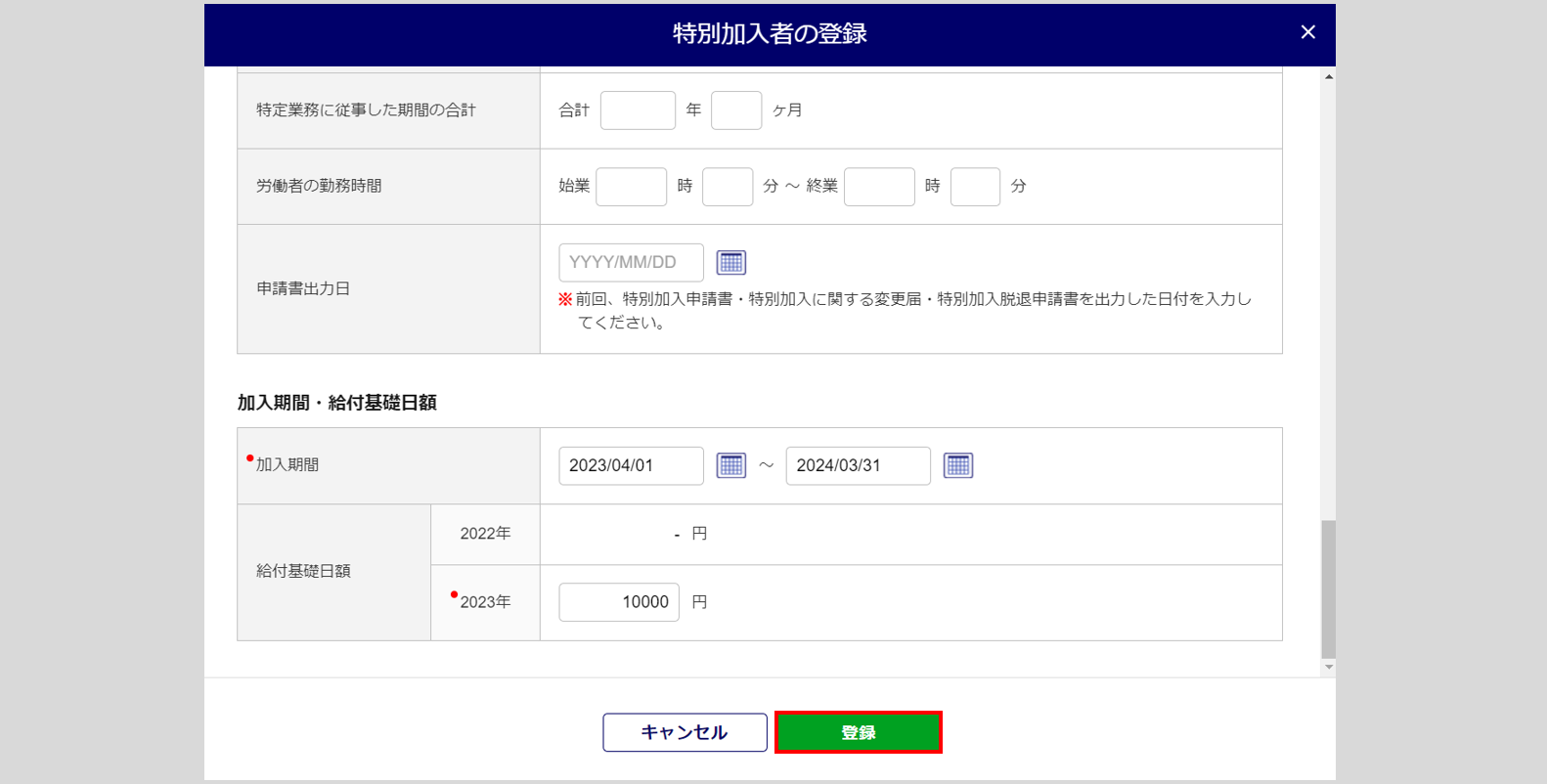The width and height of the screenshot is (1547, 784).
Task: Close the 特別加入者の登録 dialog
Action: [1307, 33]
